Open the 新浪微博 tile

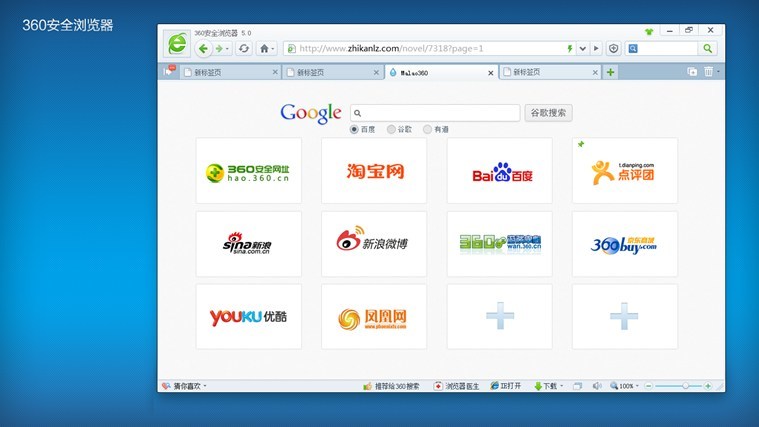[x=374, y=244]
